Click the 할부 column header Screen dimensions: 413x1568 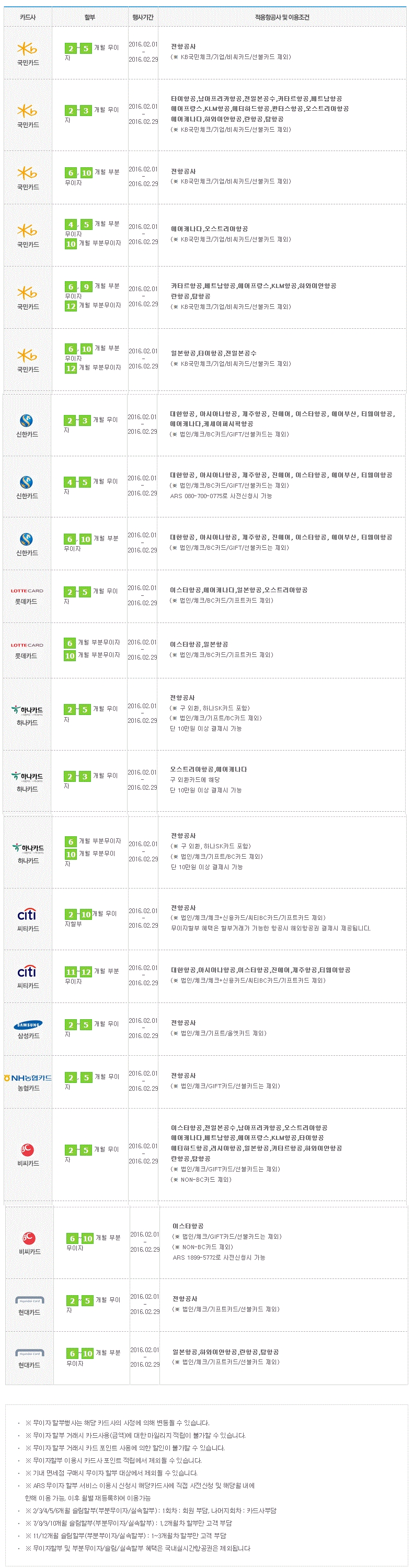pyautogui.click(x=90, y=17)
